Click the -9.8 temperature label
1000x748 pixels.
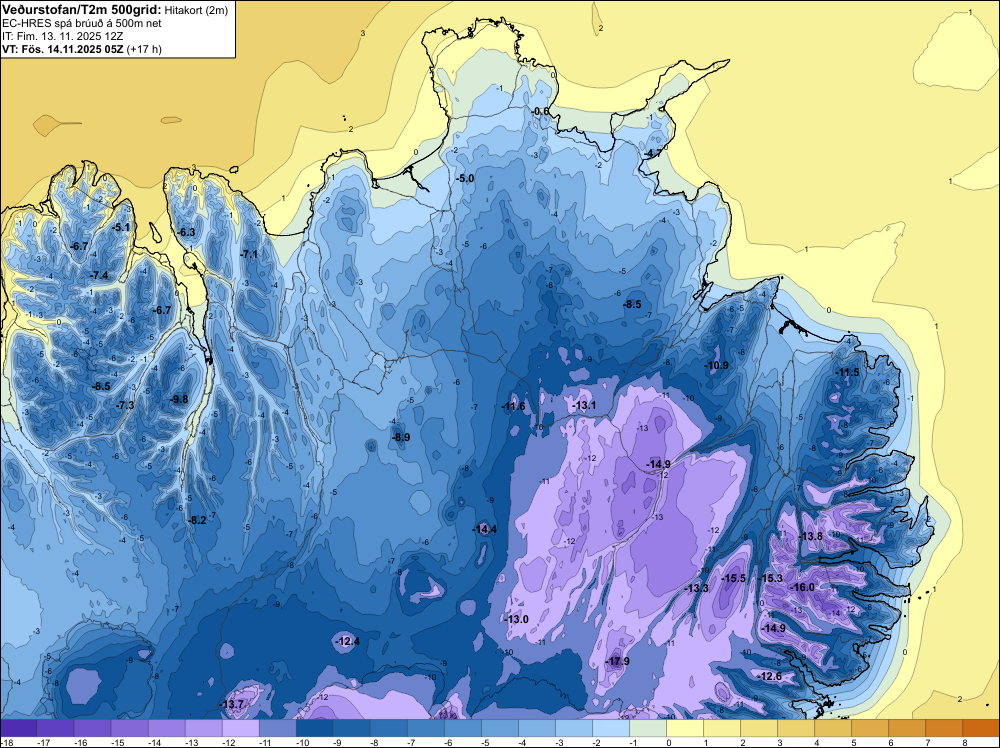coord(179,399)
